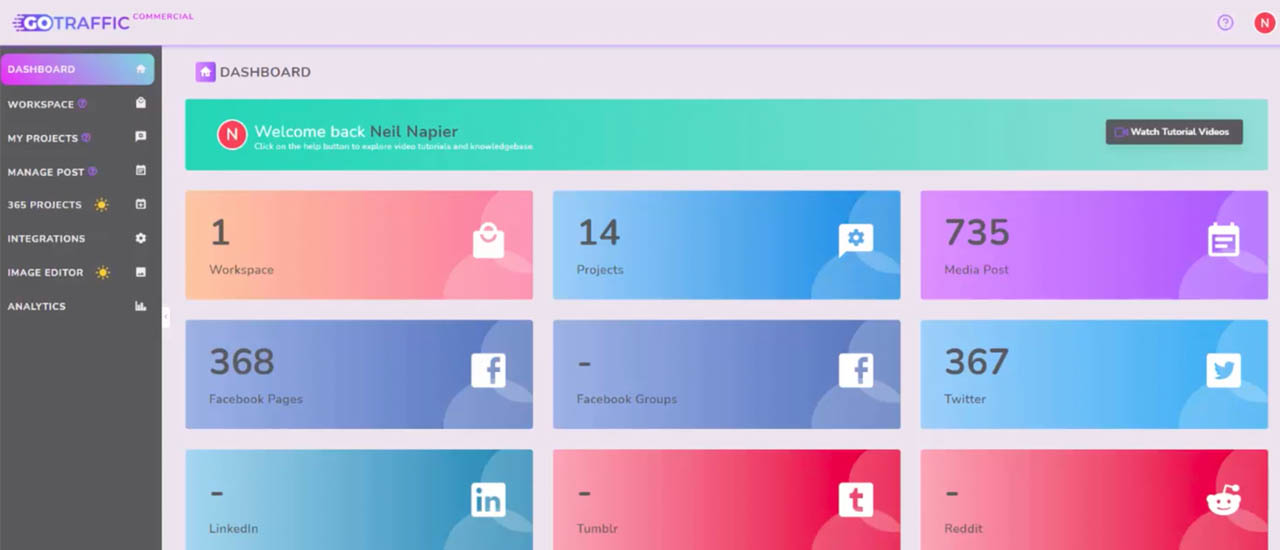
Task: Click the LinkedIn label on its card
Action: (233, 528)
